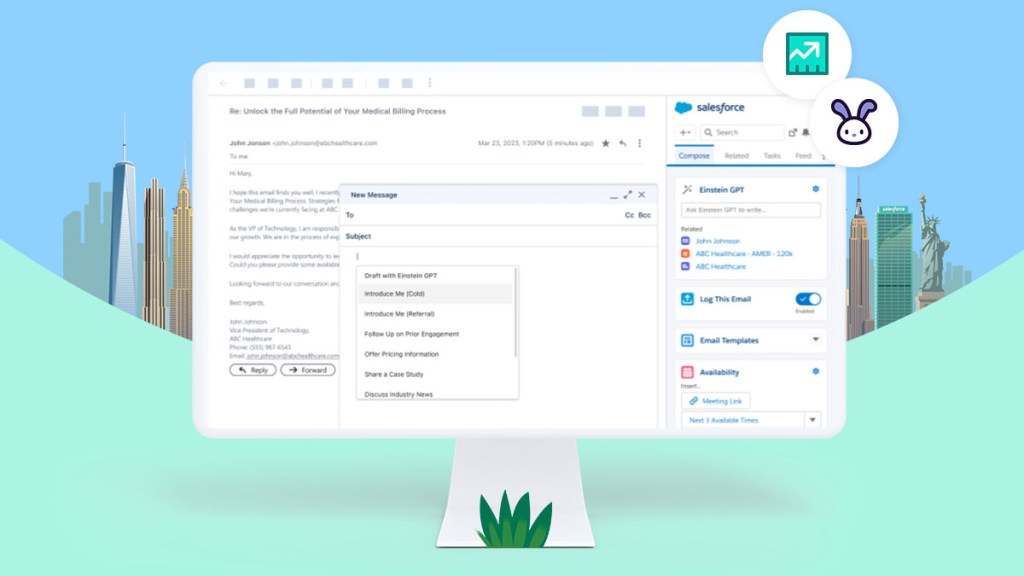Open the Email Templates panel icon
This screenshot has width=1024, height=576.
click(686, 340)
